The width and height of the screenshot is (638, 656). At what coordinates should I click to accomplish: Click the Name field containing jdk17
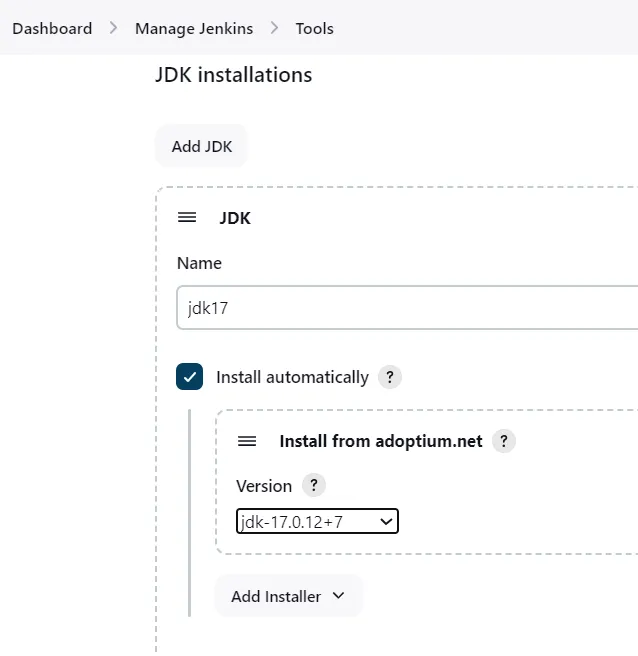407,308
